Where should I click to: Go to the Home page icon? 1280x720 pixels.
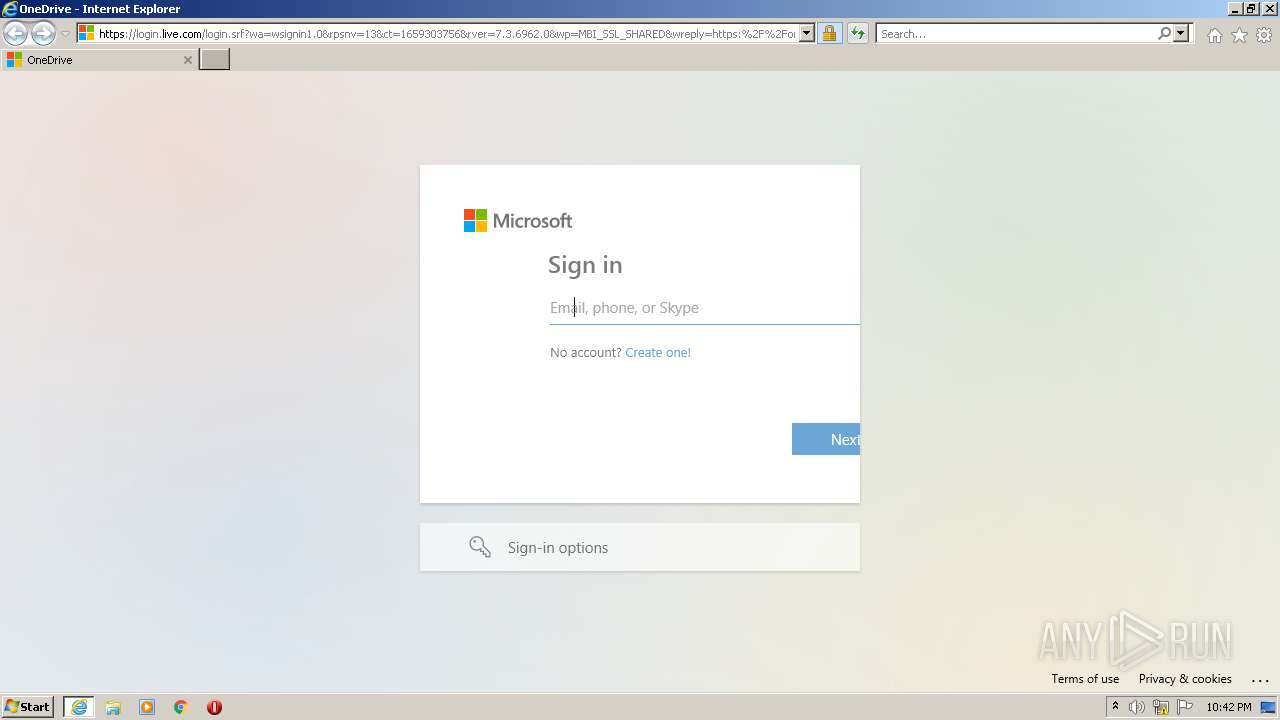pyautogui.click(x=1214, y=35)
